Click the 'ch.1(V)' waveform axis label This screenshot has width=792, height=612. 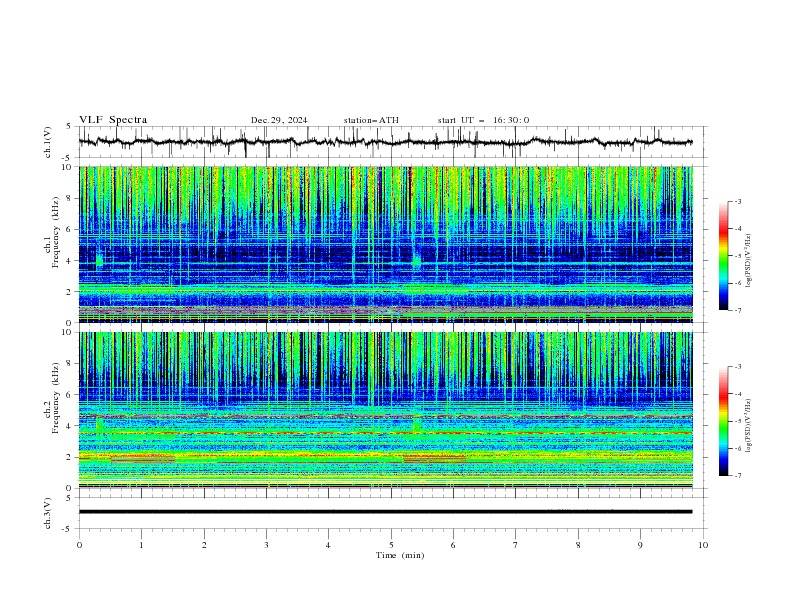(48, 142)
